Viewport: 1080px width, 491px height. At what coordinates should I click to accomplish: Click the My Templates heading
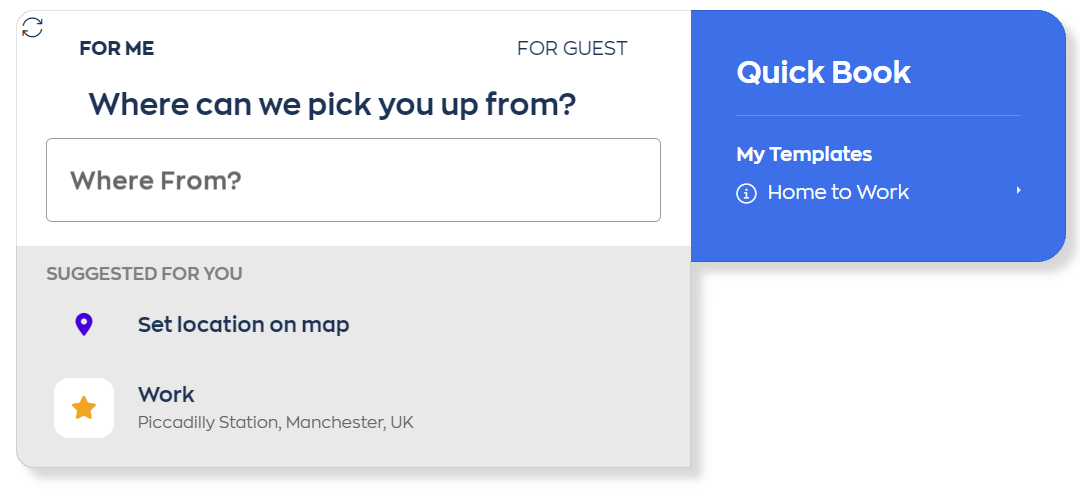(x=804, y=154)
